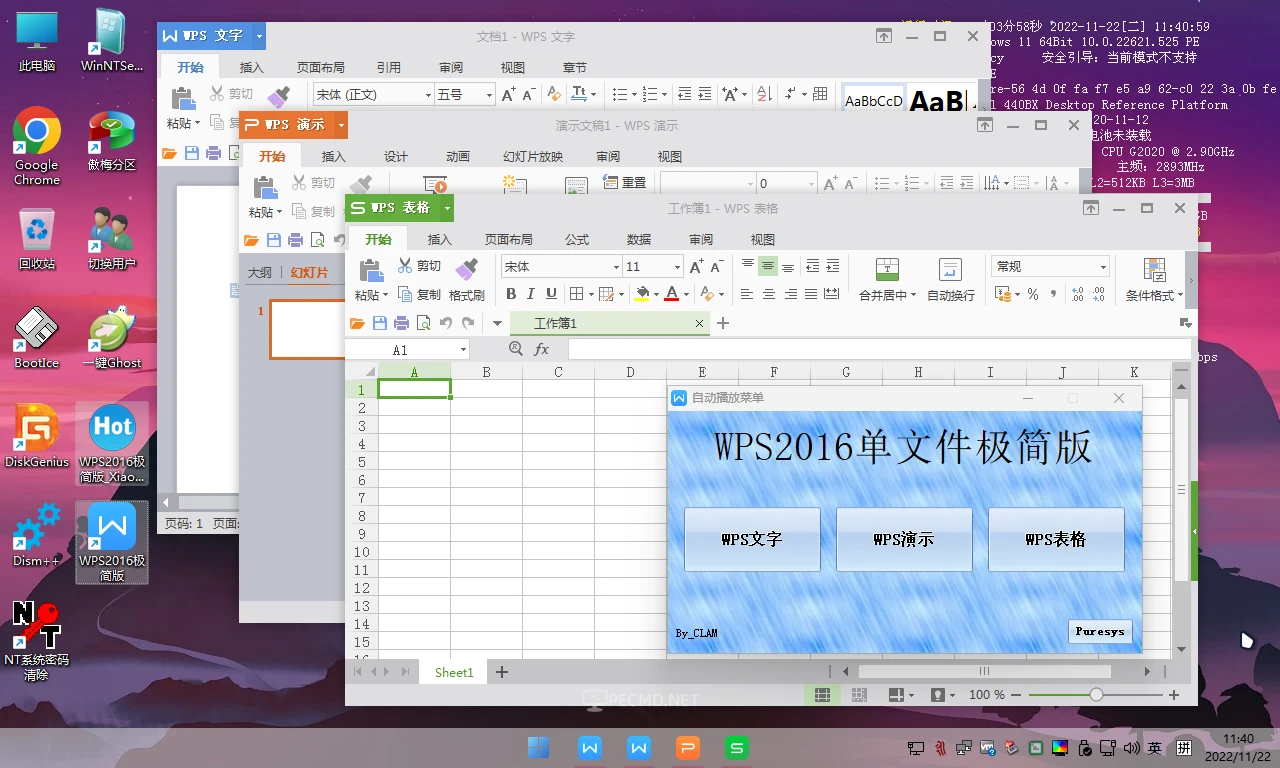Click the print preview icon in WPS 表格 quick toolbar

click(x=423, y=323)
